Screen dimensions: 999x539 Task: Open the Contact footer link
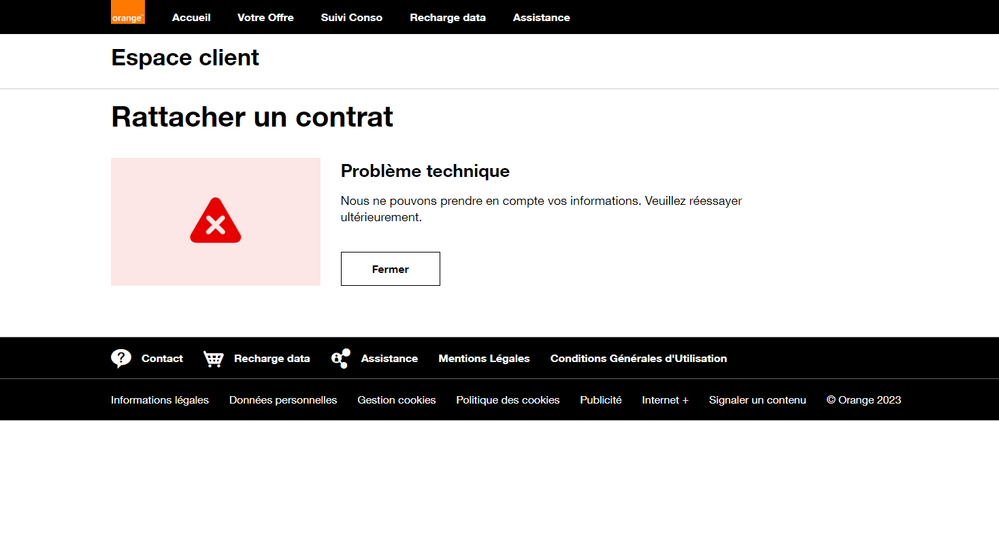162,359
